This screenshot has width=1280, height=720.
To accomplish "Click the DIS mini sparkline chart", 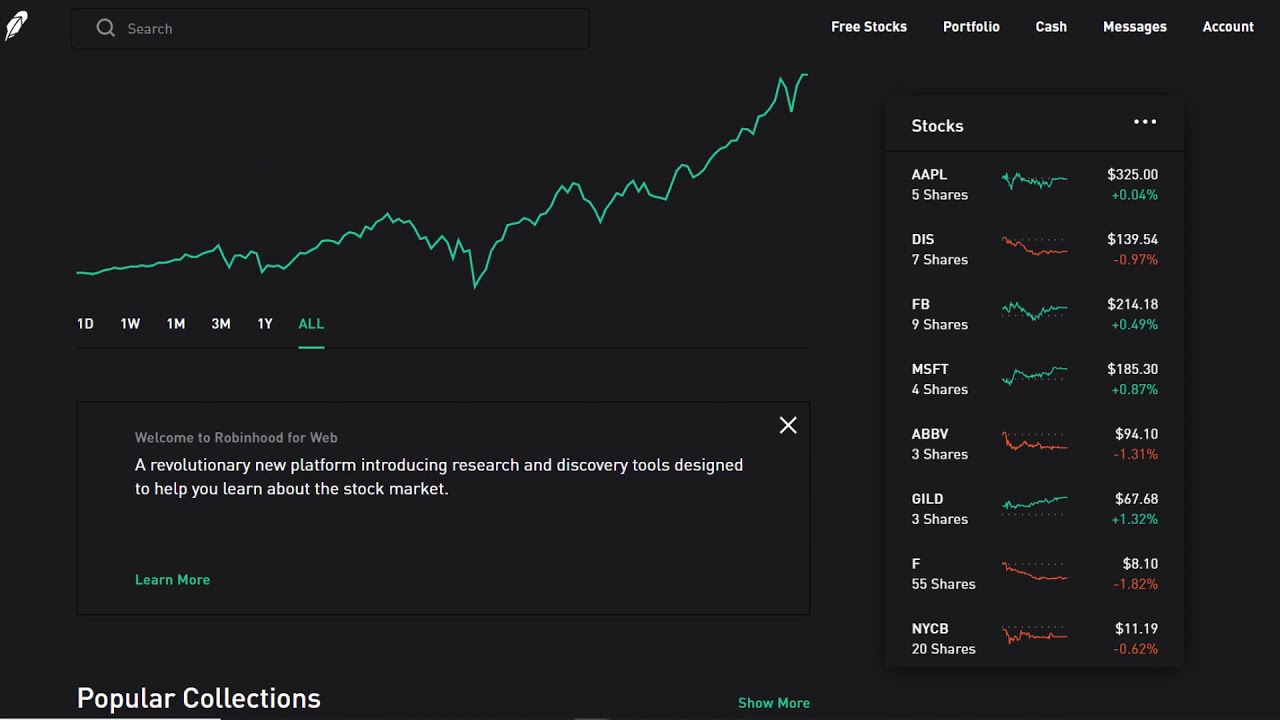I will coord(1034,246).
